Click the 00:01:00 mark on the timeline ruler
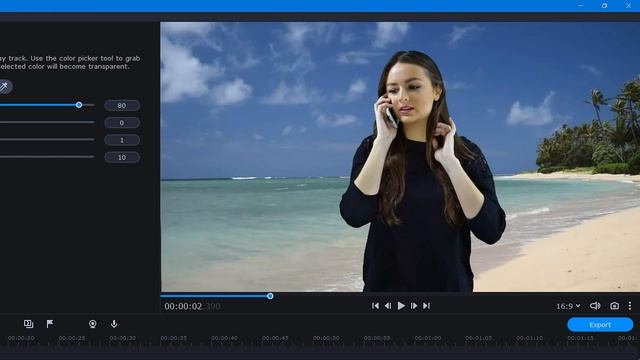640x360 pixels. coord(428,338)
